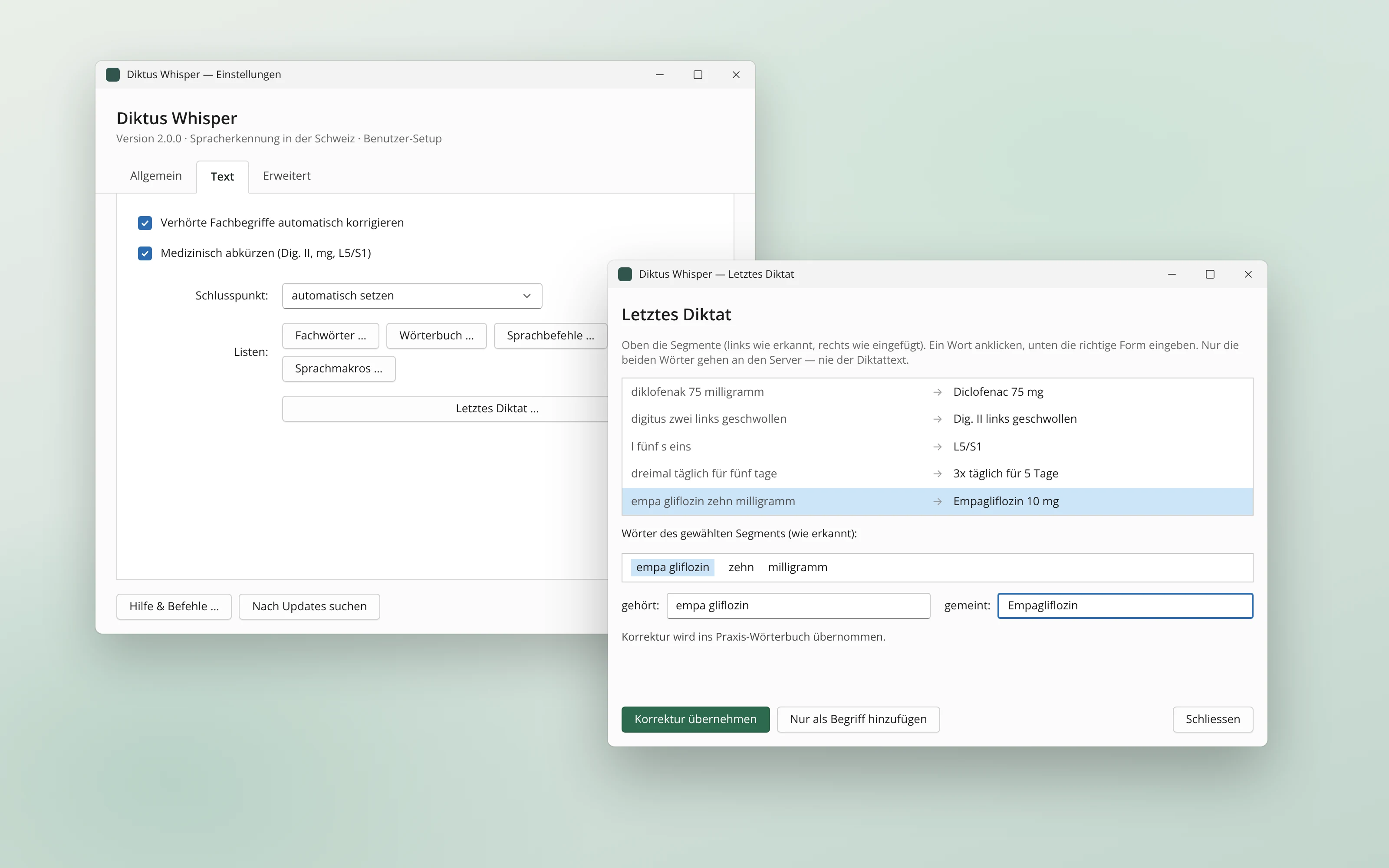Click Korrektur übernehmen

tap(696, 719)
